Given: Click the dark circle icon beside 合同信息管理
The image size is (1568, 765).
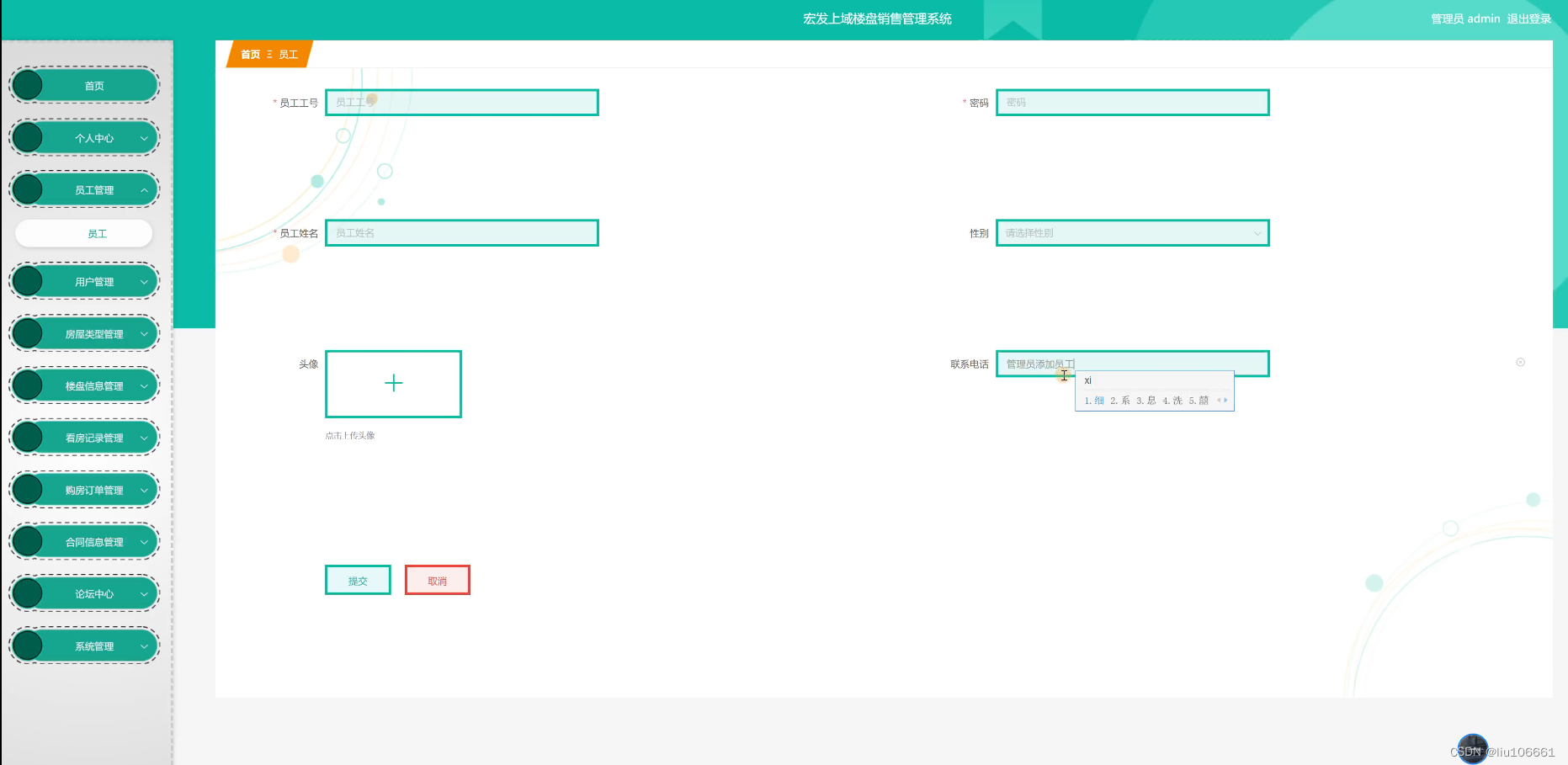Looking at the screenshot, I should pos(28,543).
